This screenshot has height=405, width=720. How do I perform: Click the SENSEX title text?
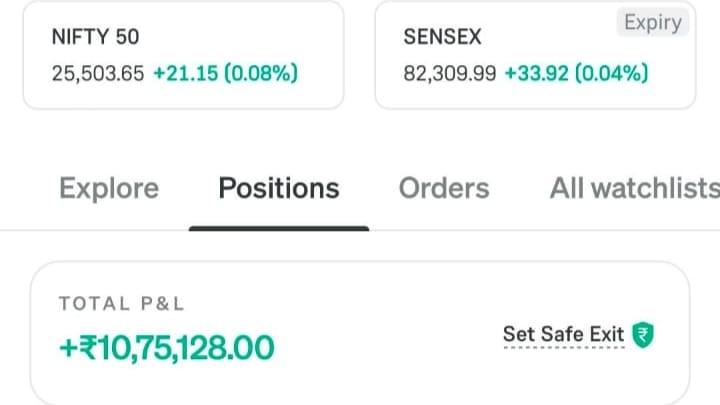pyautogui.click(x=442, y=37)
